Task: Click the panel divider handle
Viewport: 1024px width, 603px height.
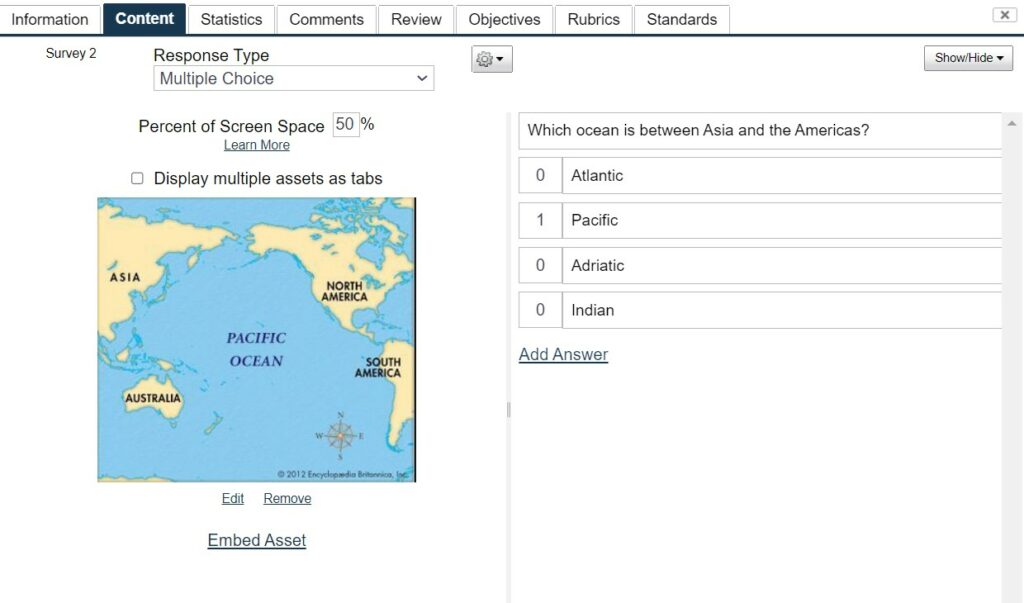Action: pos(508,410)
